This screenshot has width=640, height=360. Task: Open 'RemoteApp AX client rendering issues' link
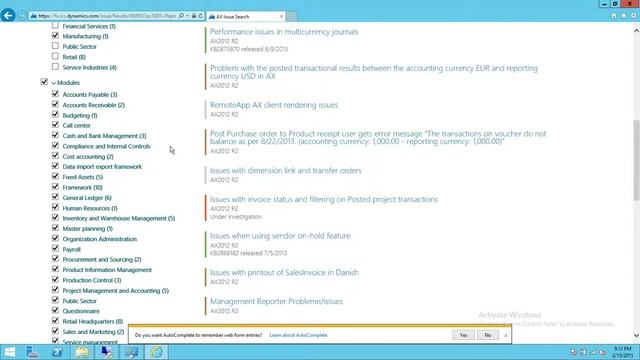point(274,105)
